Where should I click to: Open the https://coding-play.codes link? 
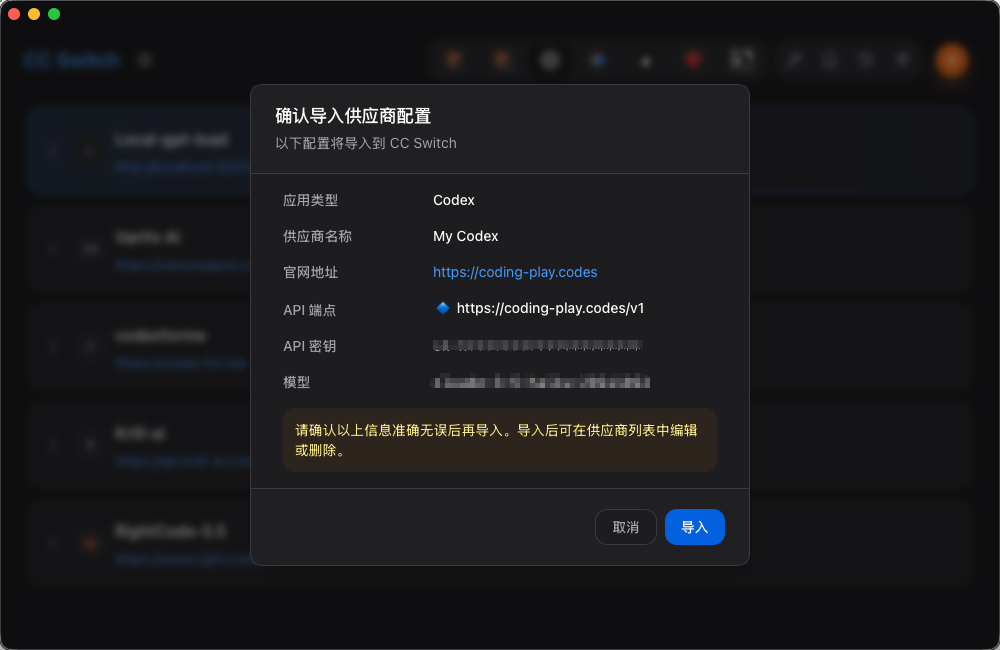515,272
